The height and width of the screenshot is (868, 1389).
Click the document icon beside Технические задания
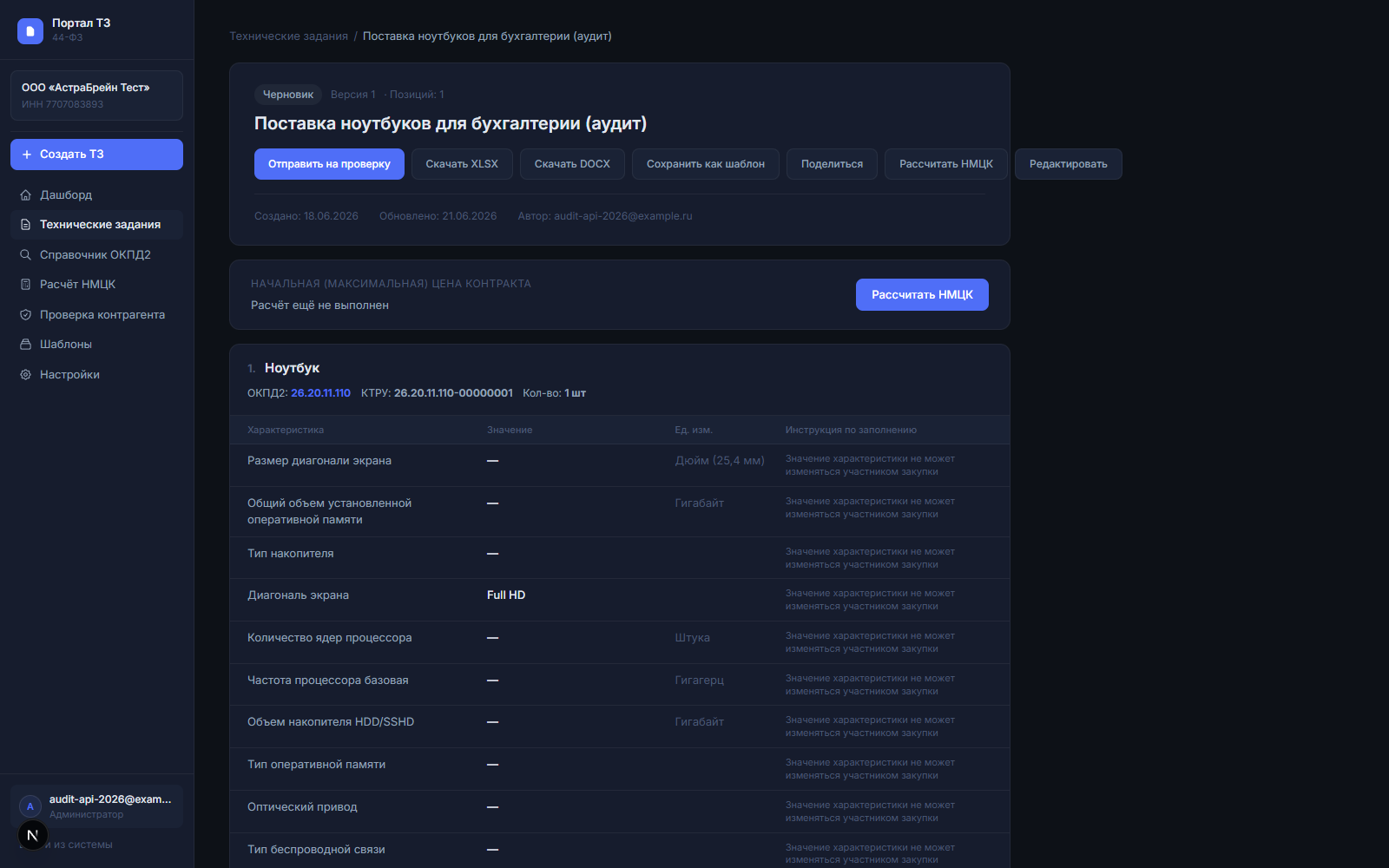click(26, 225)
